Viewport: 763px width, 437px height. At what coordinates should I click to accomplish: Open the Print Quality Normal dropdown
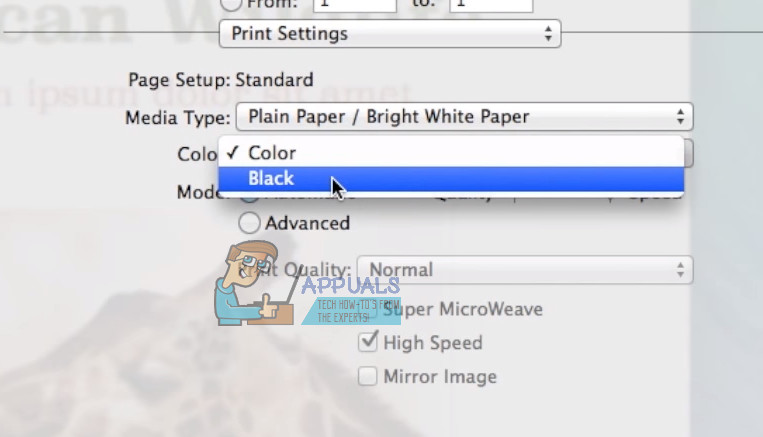click(x=525, y=270)
